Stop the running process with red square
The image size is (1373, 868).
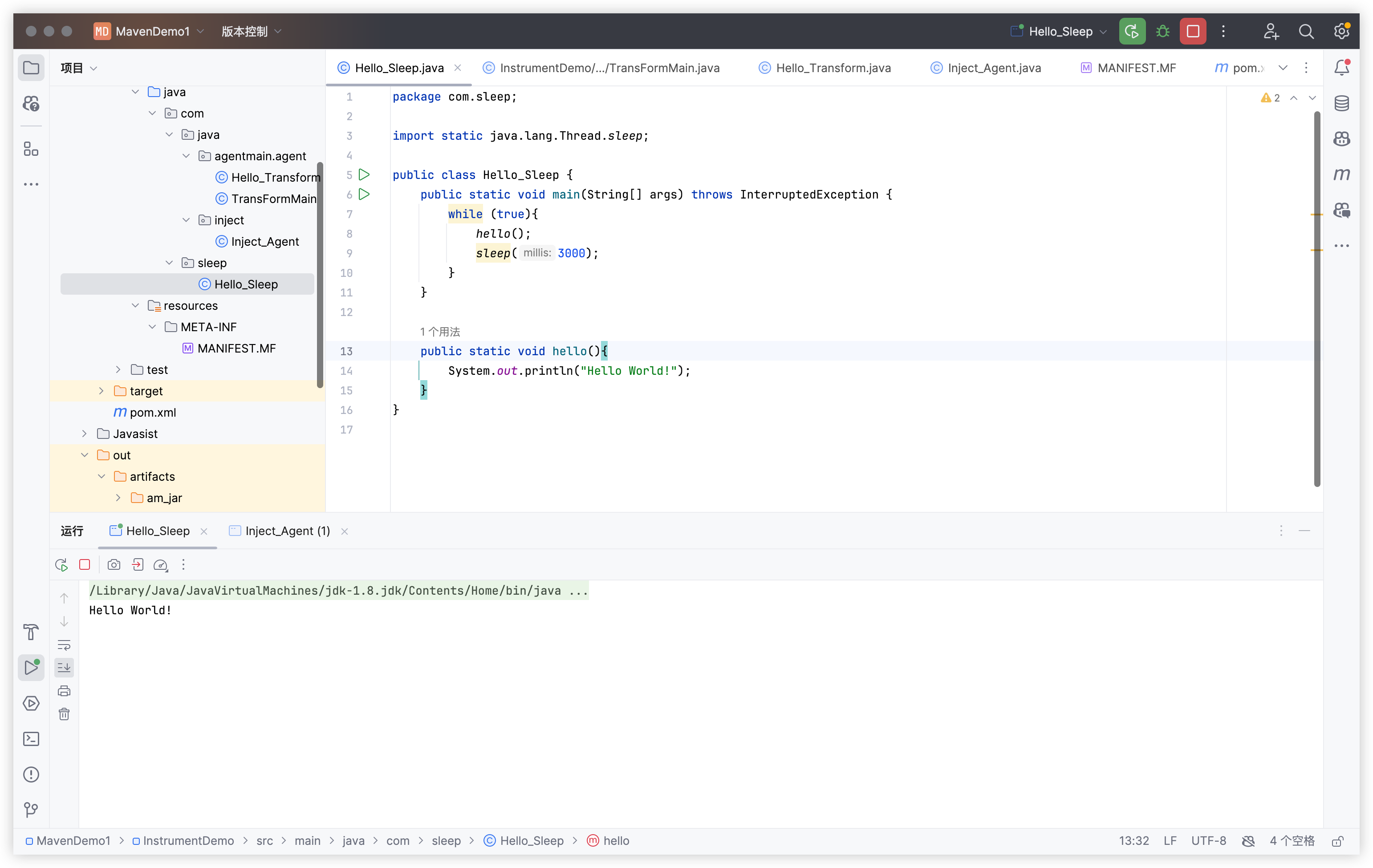point(1193,31)
